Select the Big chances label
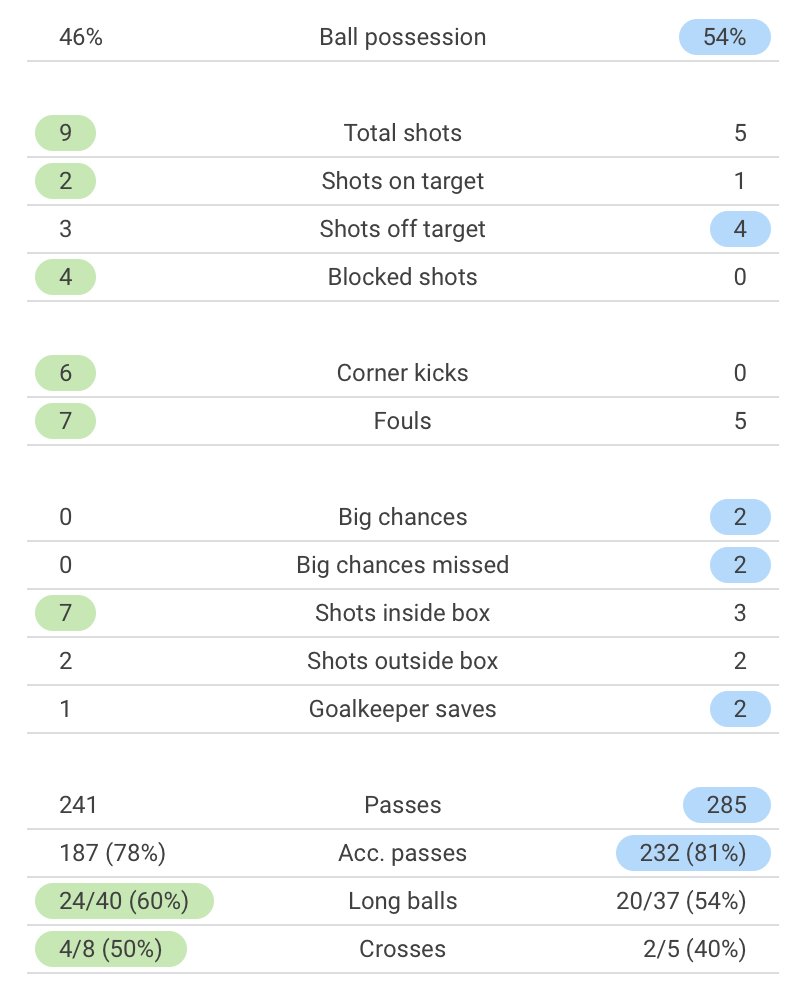This screenshot has width=808, height=988. pyautogui.click(x=403, y=517)
